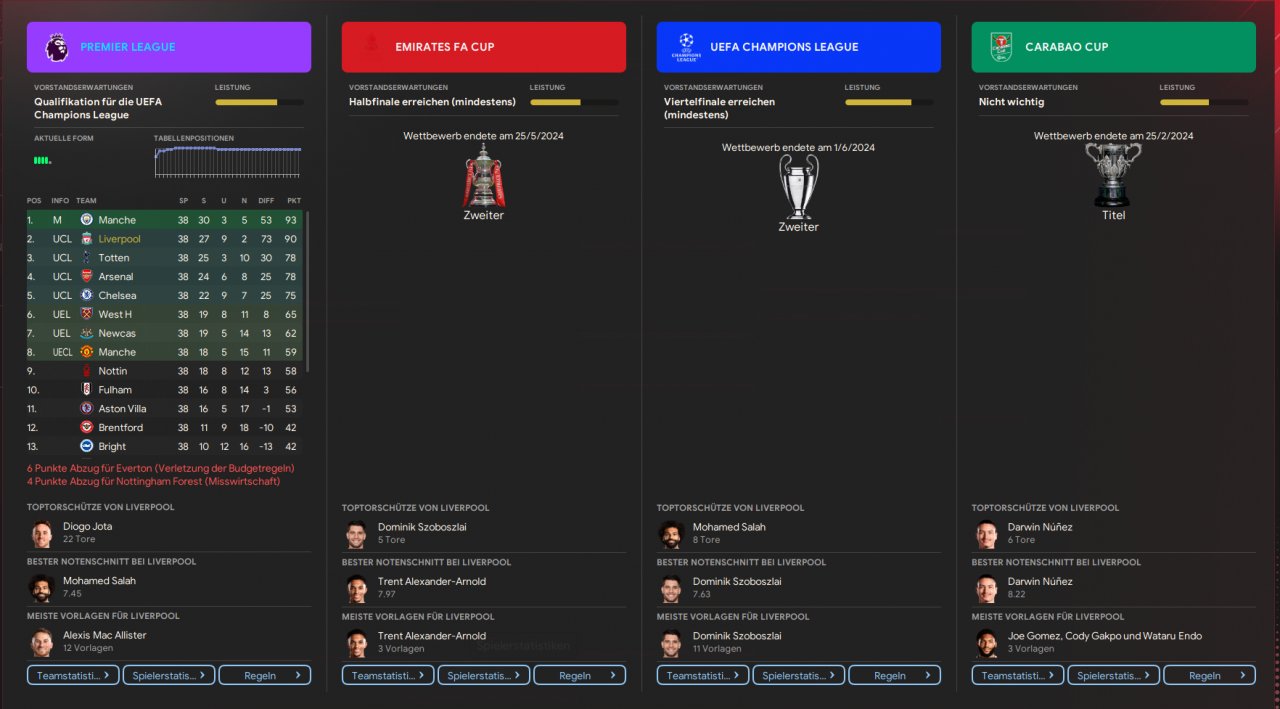Click Premier League Leistung progress bar
The image size is (1280, 709).
click(x=259, y=102)
